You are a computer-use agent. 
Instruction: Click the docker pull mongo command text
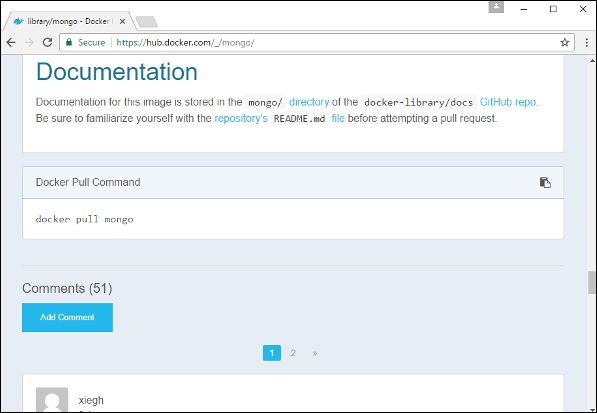(x=85, y=219)
